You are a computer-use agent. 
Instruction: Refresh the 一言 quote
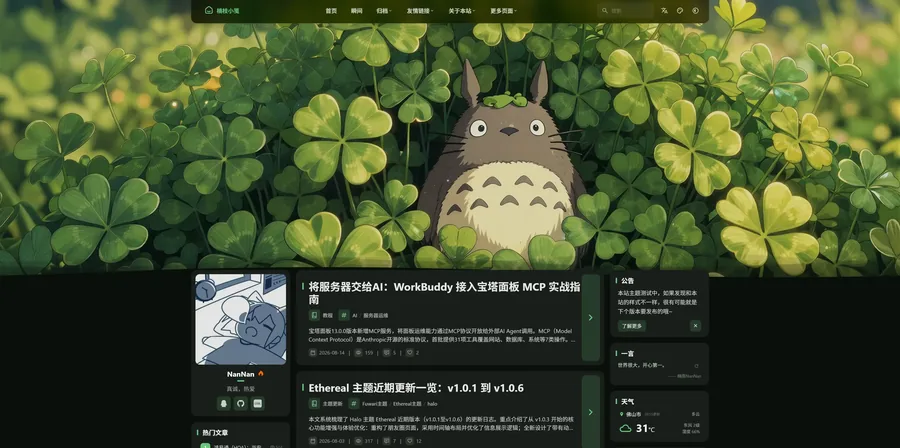[696, 365]
